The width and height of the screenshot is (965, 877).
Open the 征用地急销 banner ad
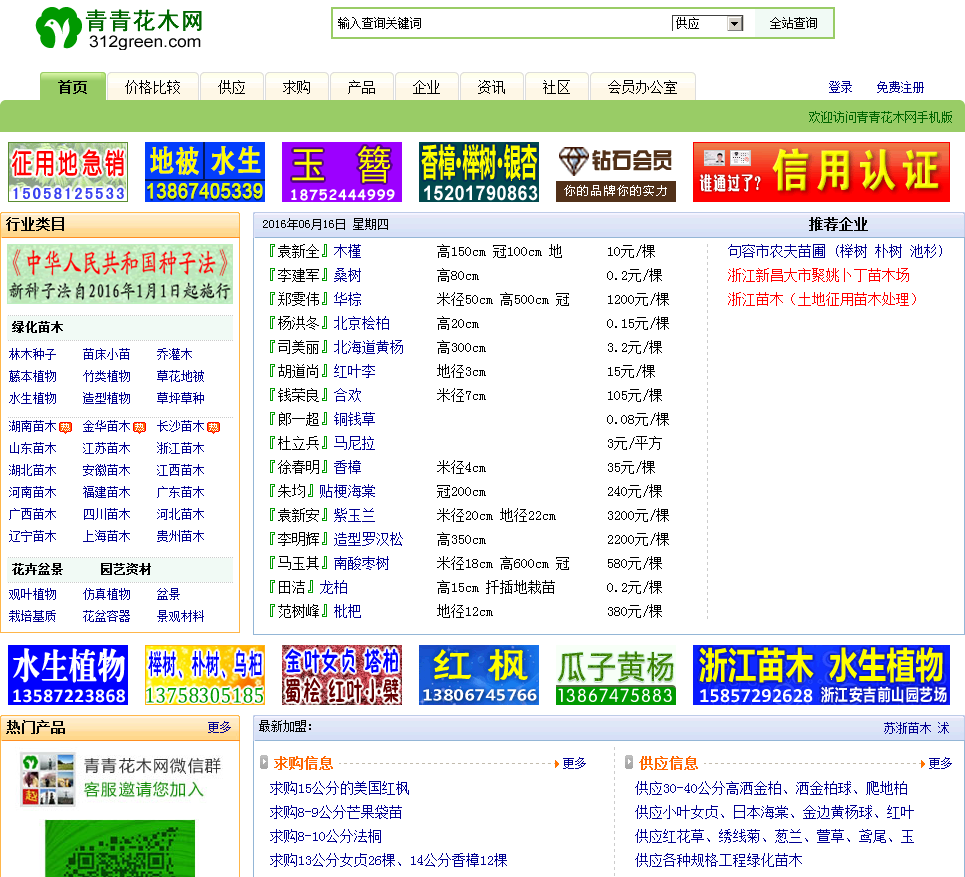pyautogui.click(x=68, y=172)
